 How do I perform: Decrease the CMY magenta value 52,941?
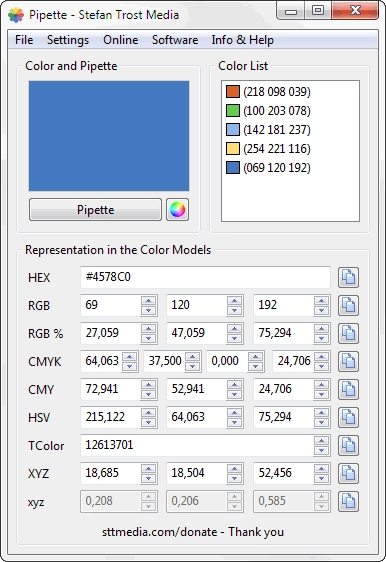[234, 394]
